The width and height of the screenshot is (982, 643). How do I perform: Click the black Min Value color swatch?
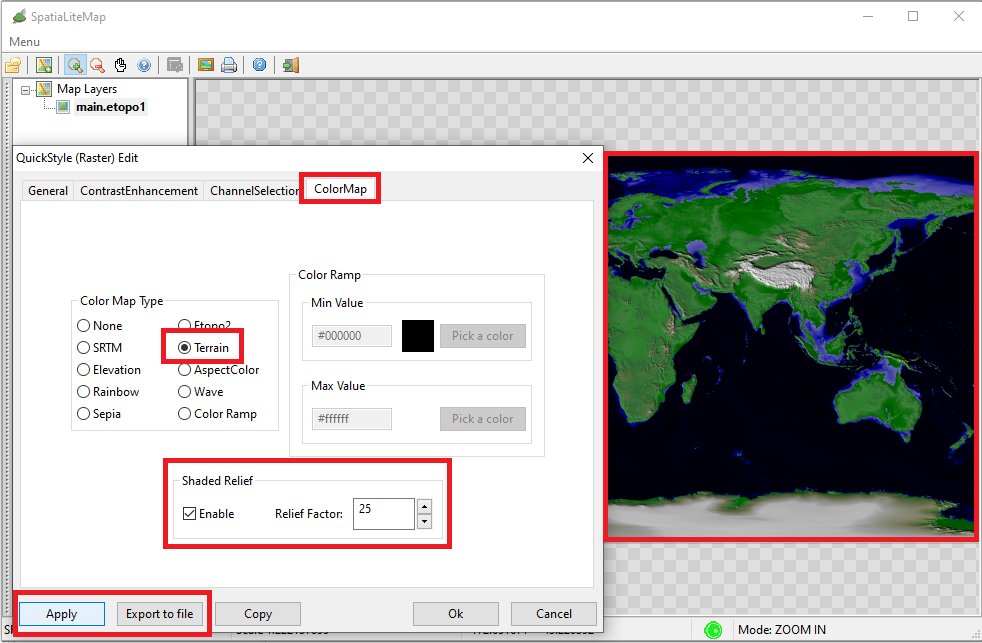tap(418, 336)
